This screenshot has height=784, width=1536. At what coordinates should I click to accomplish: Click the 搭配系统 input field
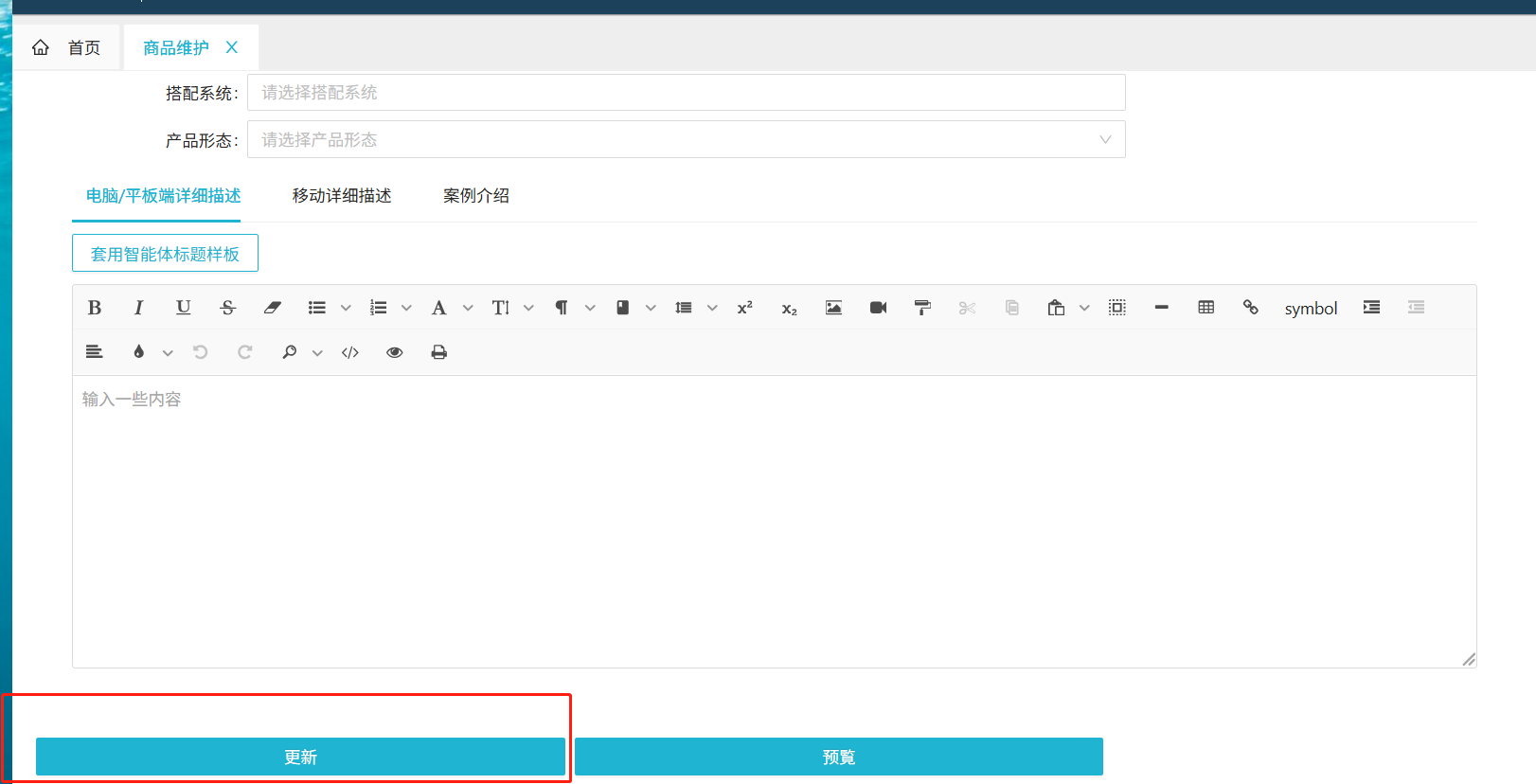click(686, 93)
